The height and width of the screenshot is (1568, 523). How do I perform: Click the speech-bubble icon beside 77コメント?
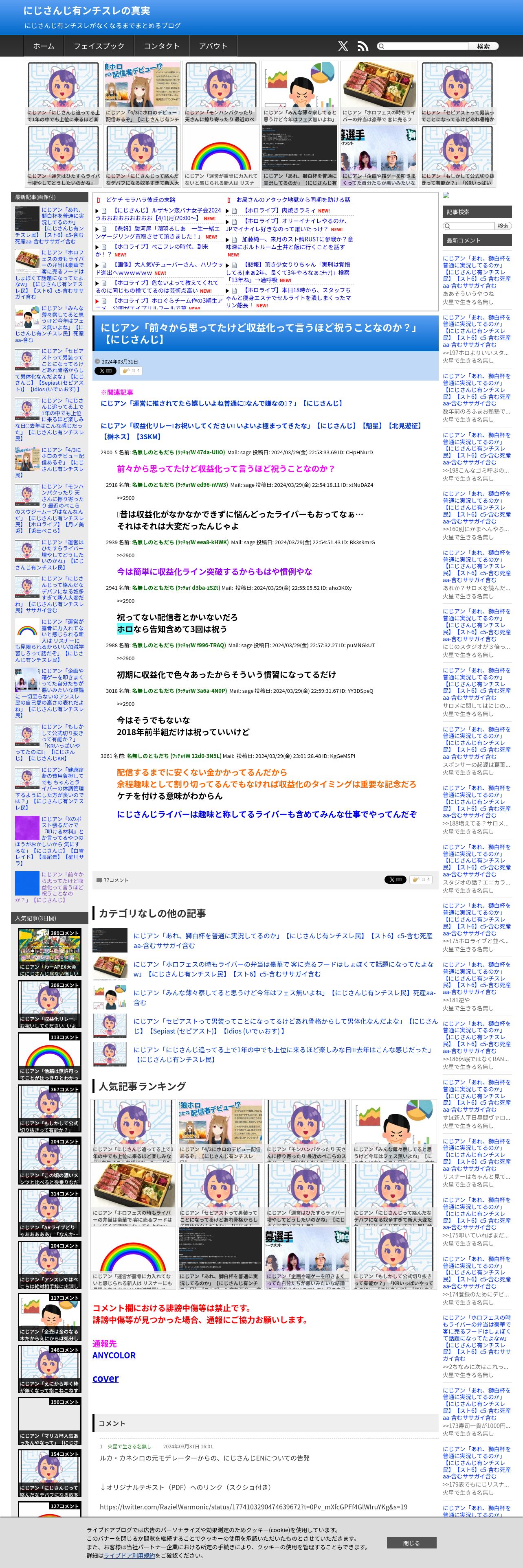tap(99, 880)
